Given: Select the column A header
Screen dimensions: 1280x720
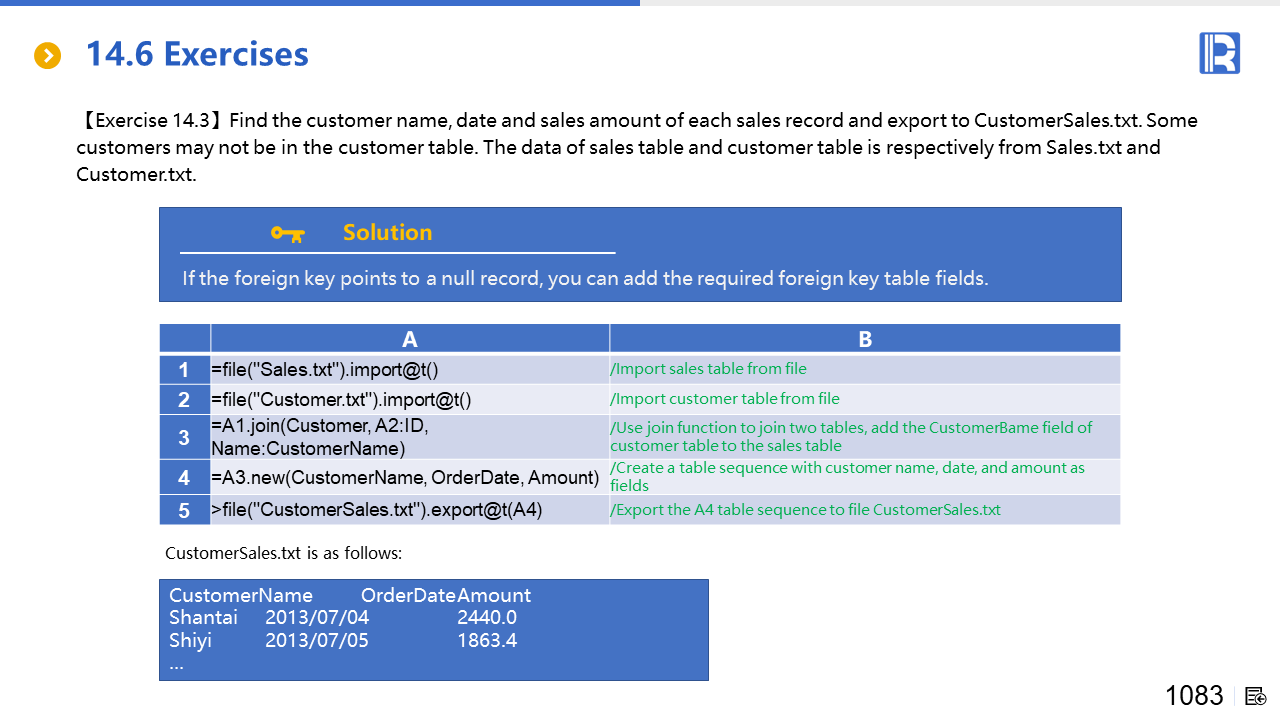Looking at the screenshot, I should coord(410,339).
